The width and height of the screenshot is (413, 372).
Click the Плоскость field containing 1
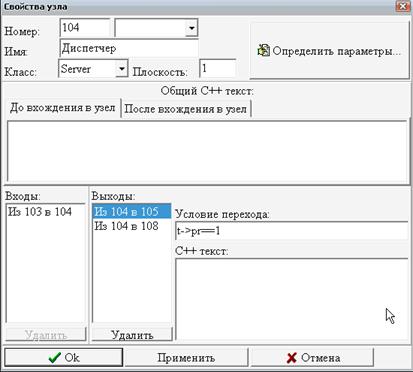tap(217, 69)
